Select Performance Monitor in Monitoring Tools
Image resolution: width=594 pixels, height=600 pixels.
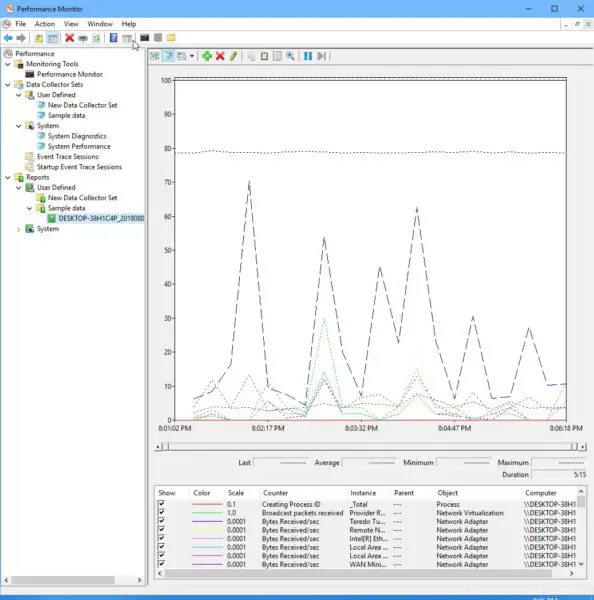[70, 74]
